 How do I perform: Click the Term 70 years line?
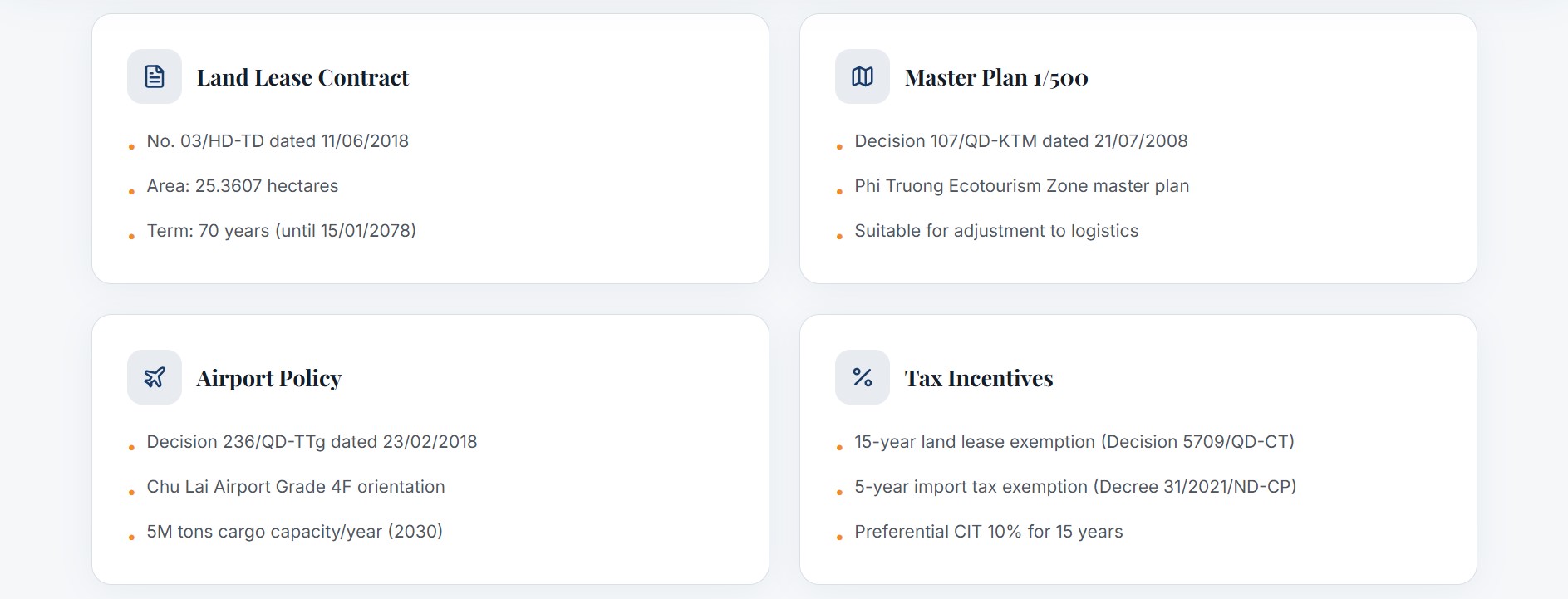click(281, 231)
